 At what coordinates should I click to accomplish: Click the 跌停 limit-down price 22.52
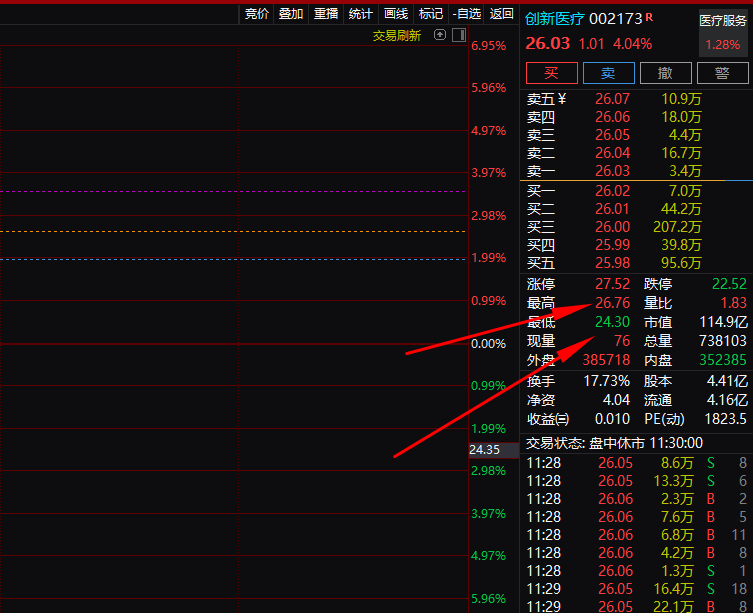pos(729,284)
